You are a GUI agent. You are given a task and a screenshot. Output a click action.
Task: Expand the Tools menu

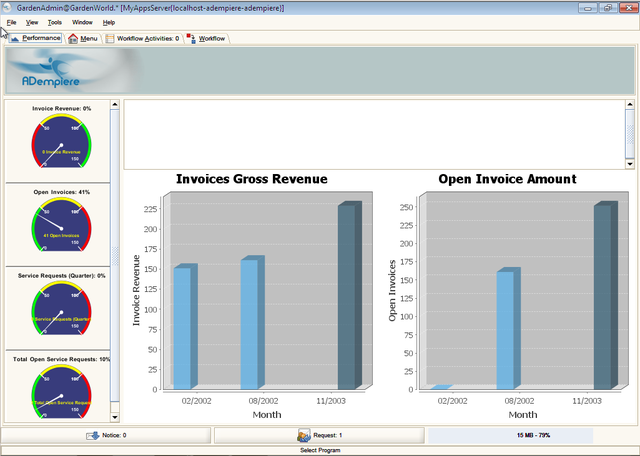(55, 22)
